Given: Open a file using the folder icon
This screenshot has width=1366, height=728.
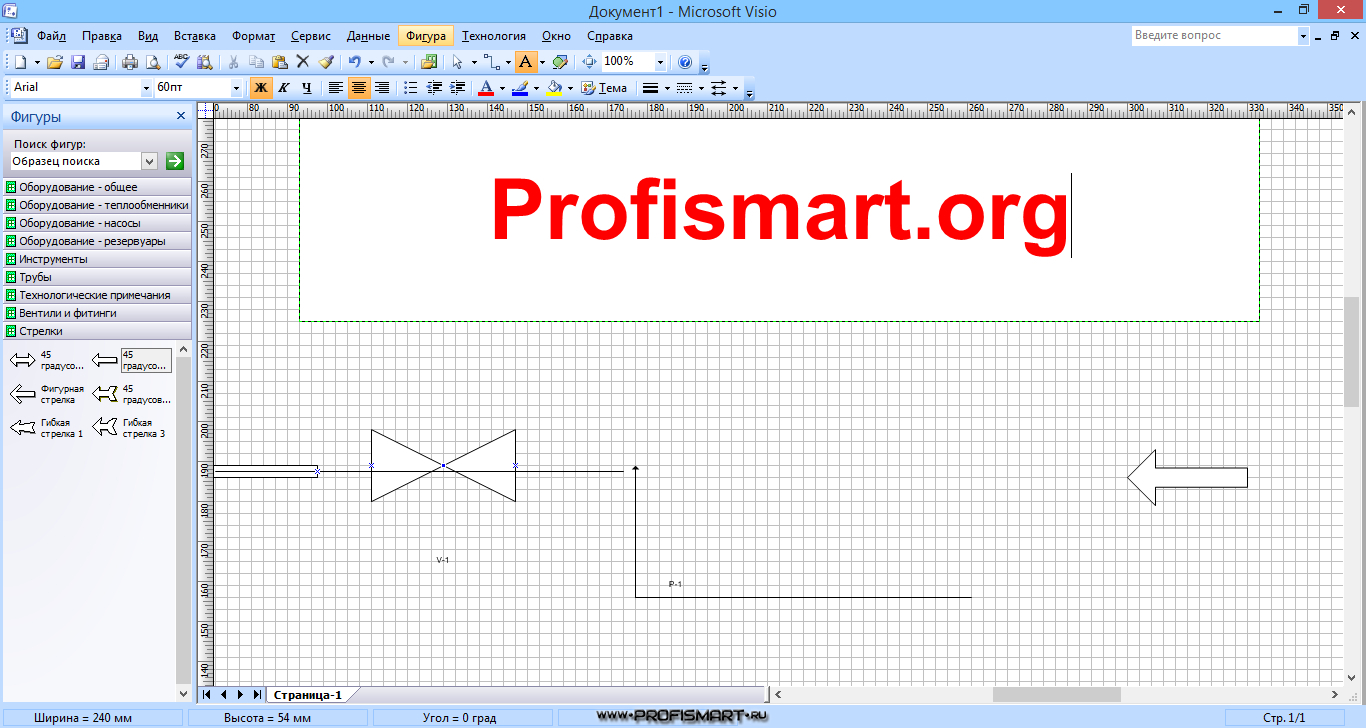Looking at the screenshot, I should [54, 62].
